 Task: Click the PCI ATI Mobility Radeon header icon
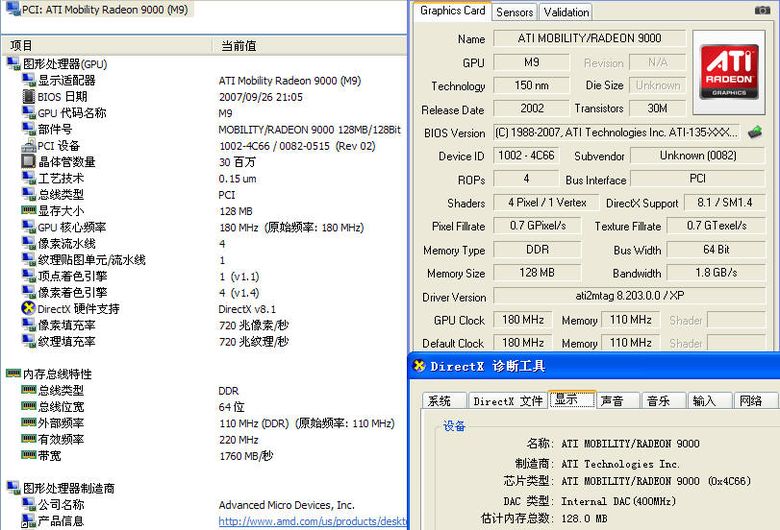(12, 9)
